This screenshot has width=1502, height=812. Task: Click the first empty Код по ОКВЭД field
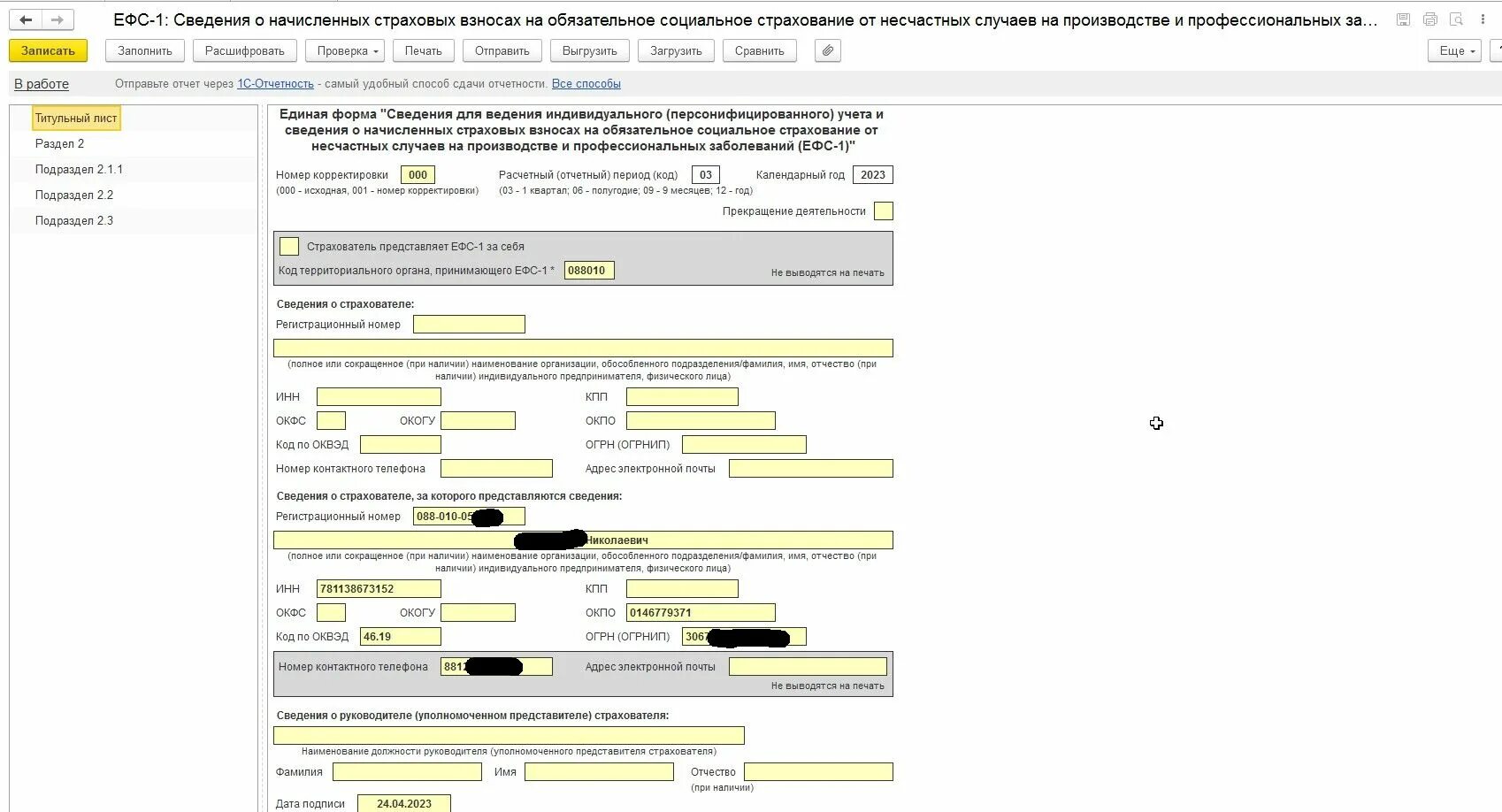401,445
